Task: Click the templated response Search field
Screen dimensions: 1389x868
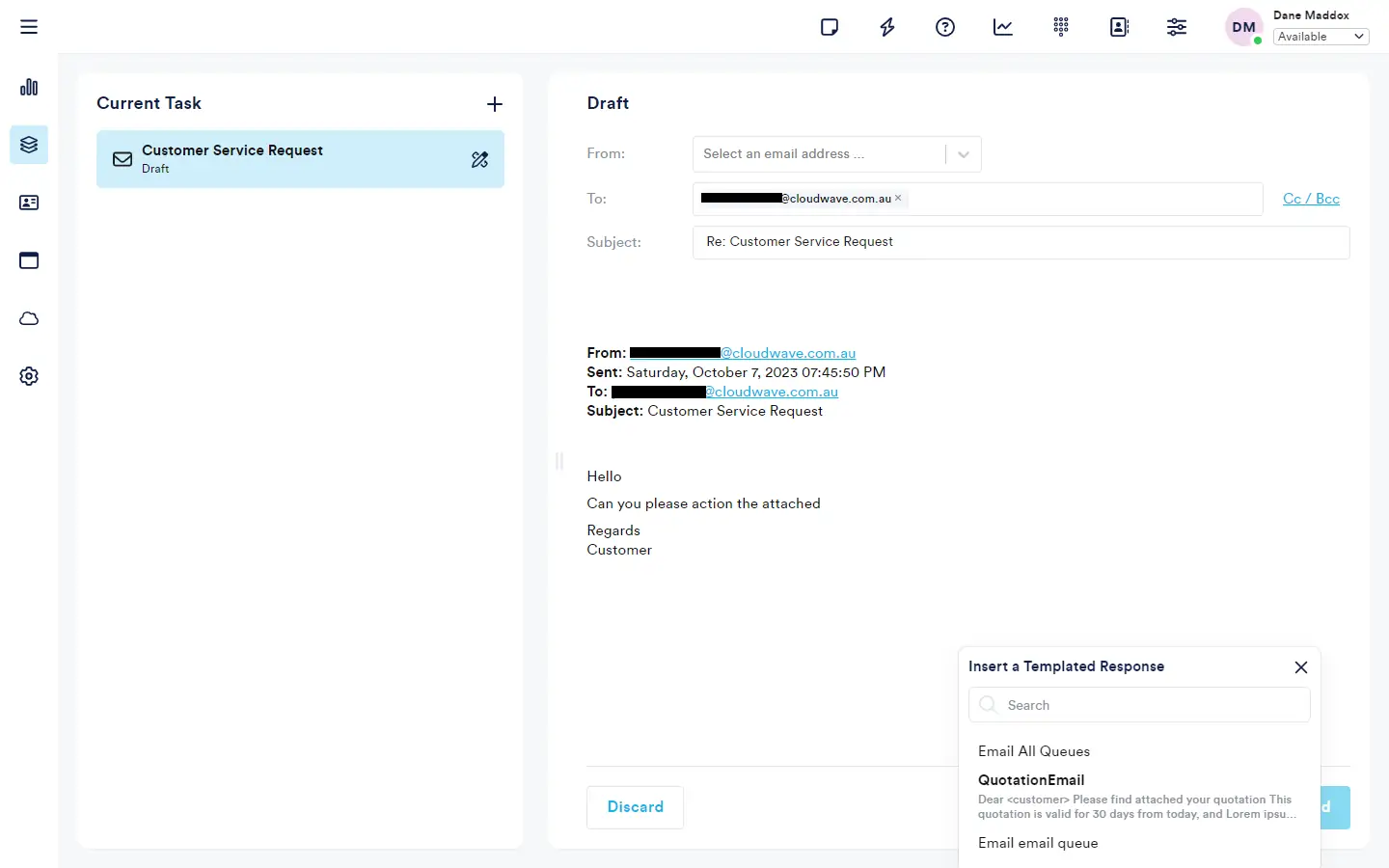Action: point(1148,705)
